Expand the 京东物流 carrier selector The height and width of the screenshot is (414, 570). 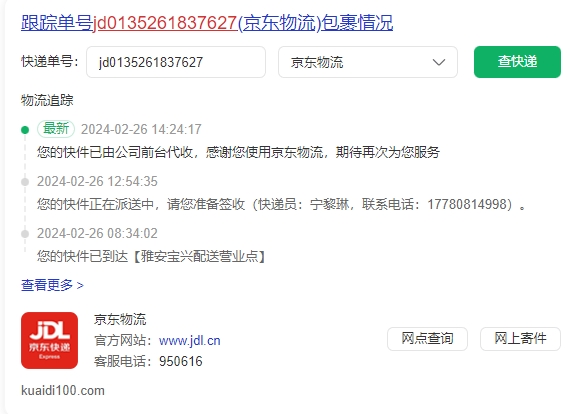pos(368,62)
